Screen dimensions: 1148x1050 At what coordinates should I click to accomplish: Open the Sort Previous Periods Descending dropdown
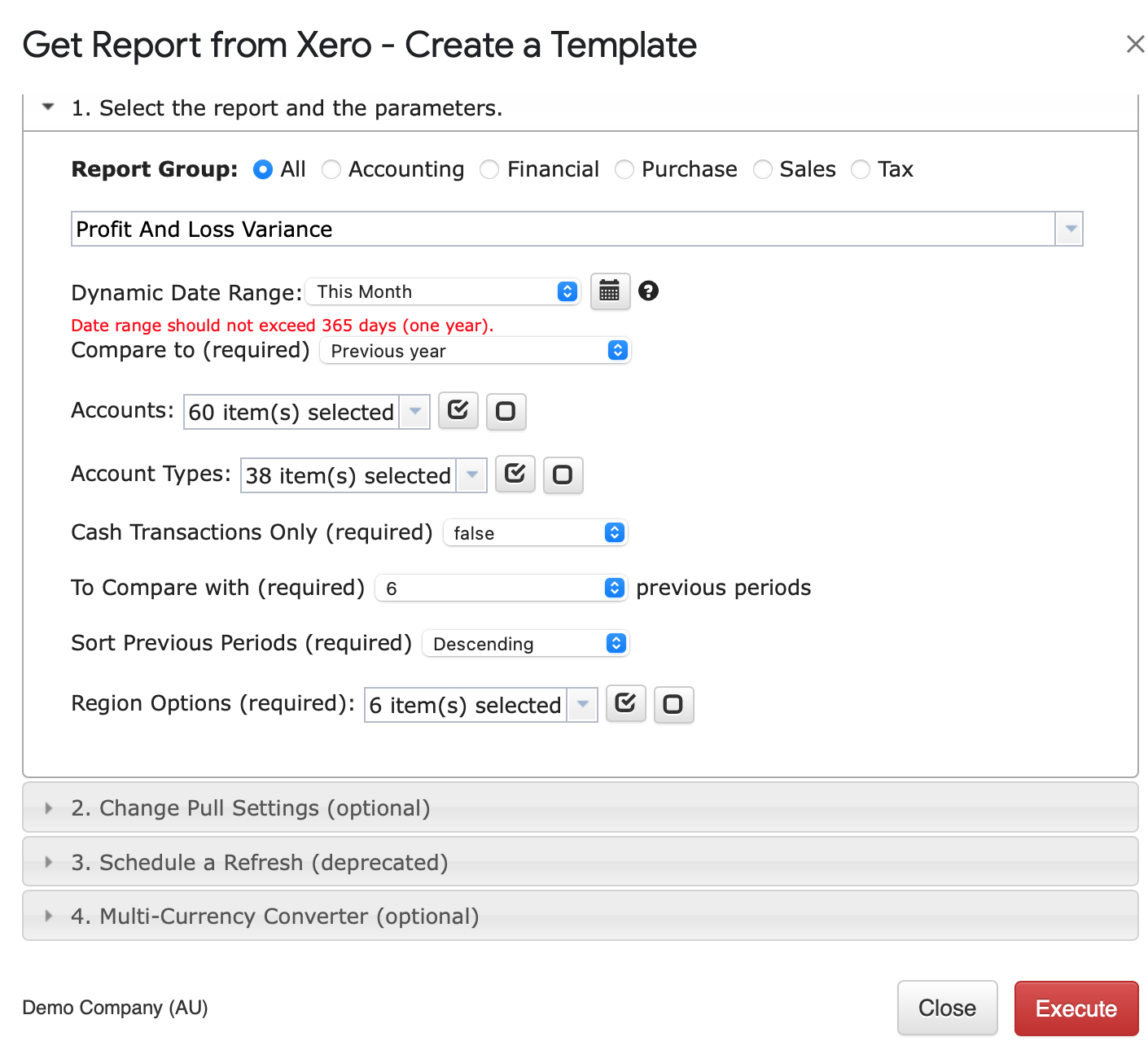[x=526, y=644]
